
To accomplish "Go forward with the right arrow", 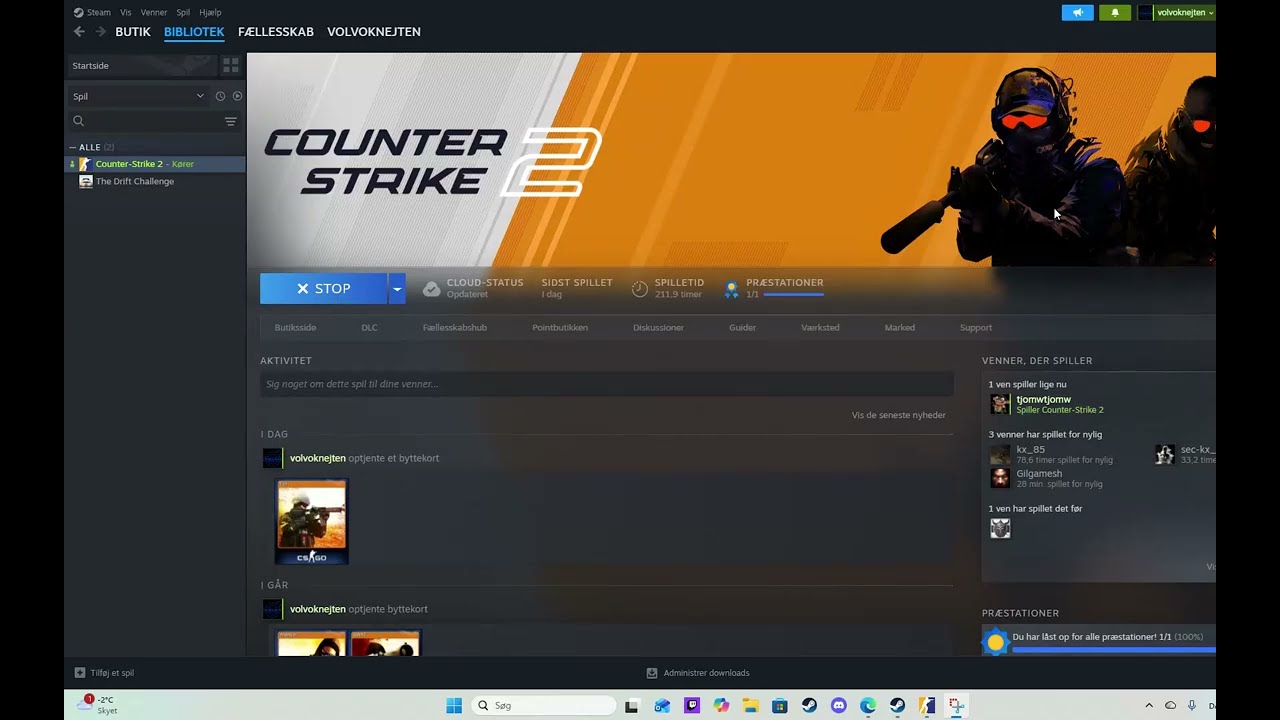I will (x=100, y=32).
